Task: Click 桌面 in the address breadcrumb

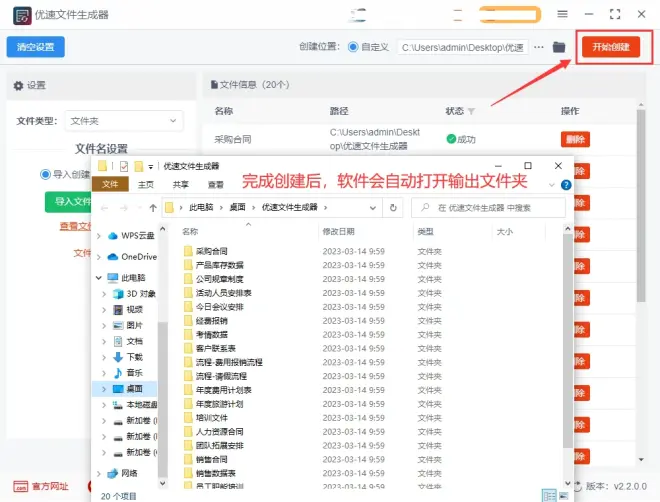Action: [x=237, y=207]
